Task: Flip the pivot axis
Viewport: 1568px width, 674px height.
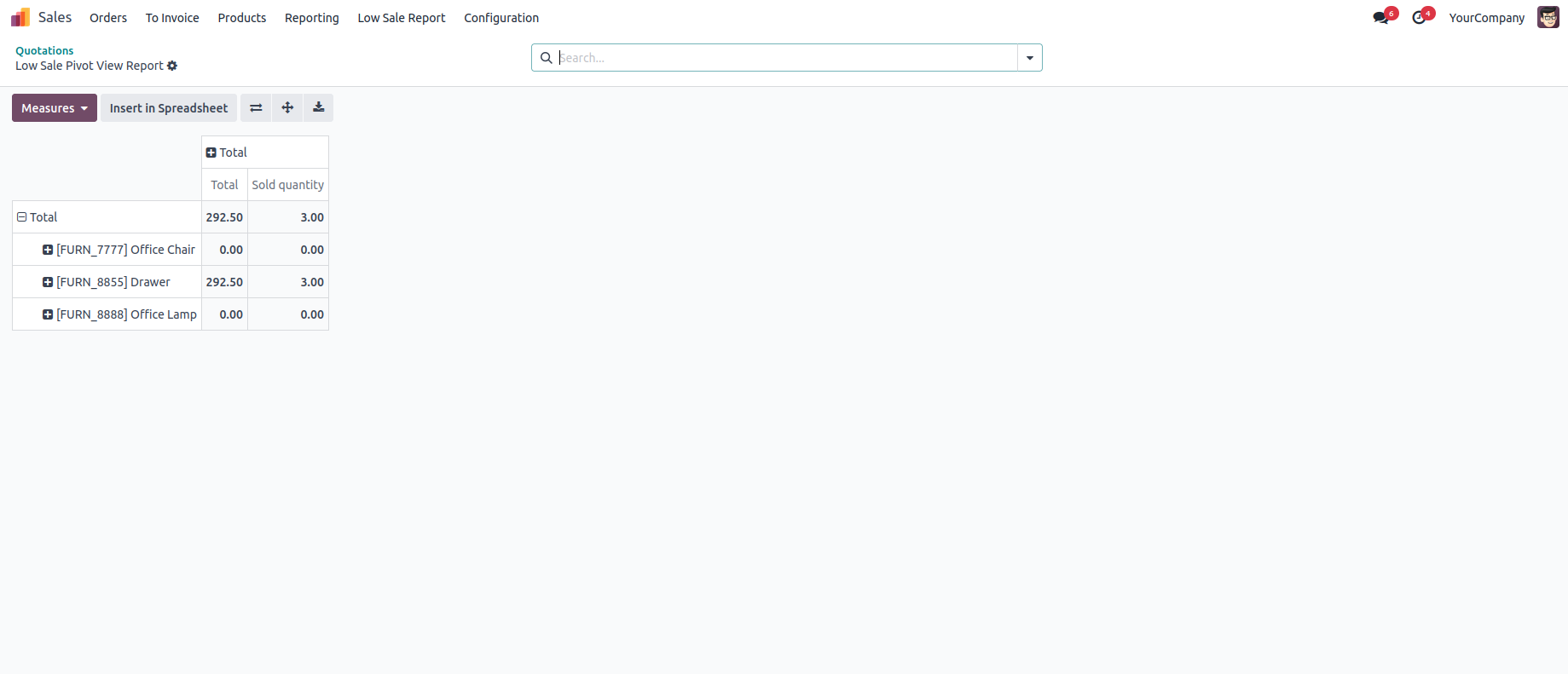Action: [256, 108]
